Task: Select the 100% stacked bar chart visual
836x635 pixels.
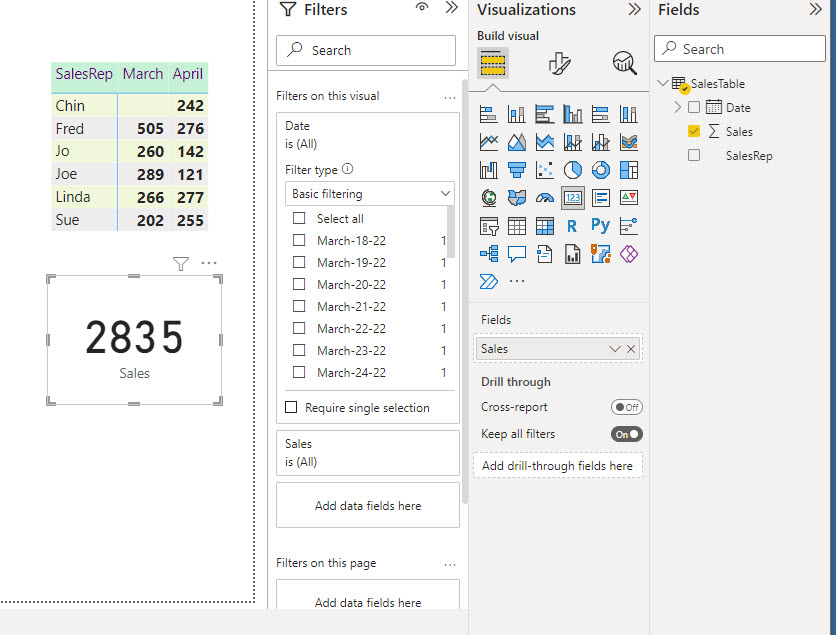Action: pyautogui.click(x=601, y=114)
